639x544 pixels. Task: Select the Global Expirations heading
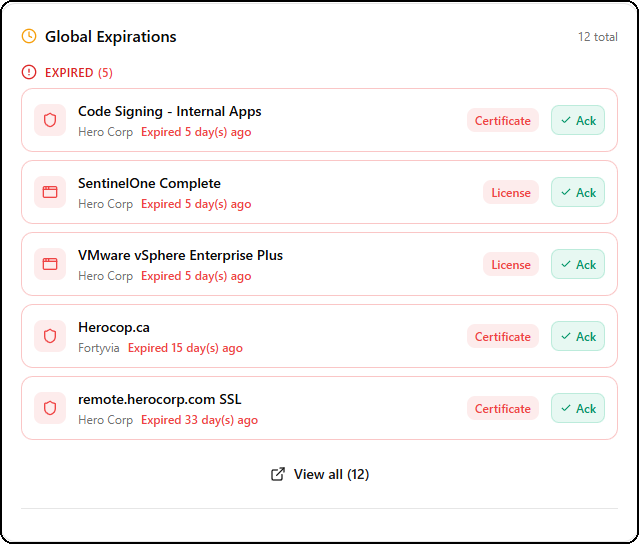(x=110, y=37)
